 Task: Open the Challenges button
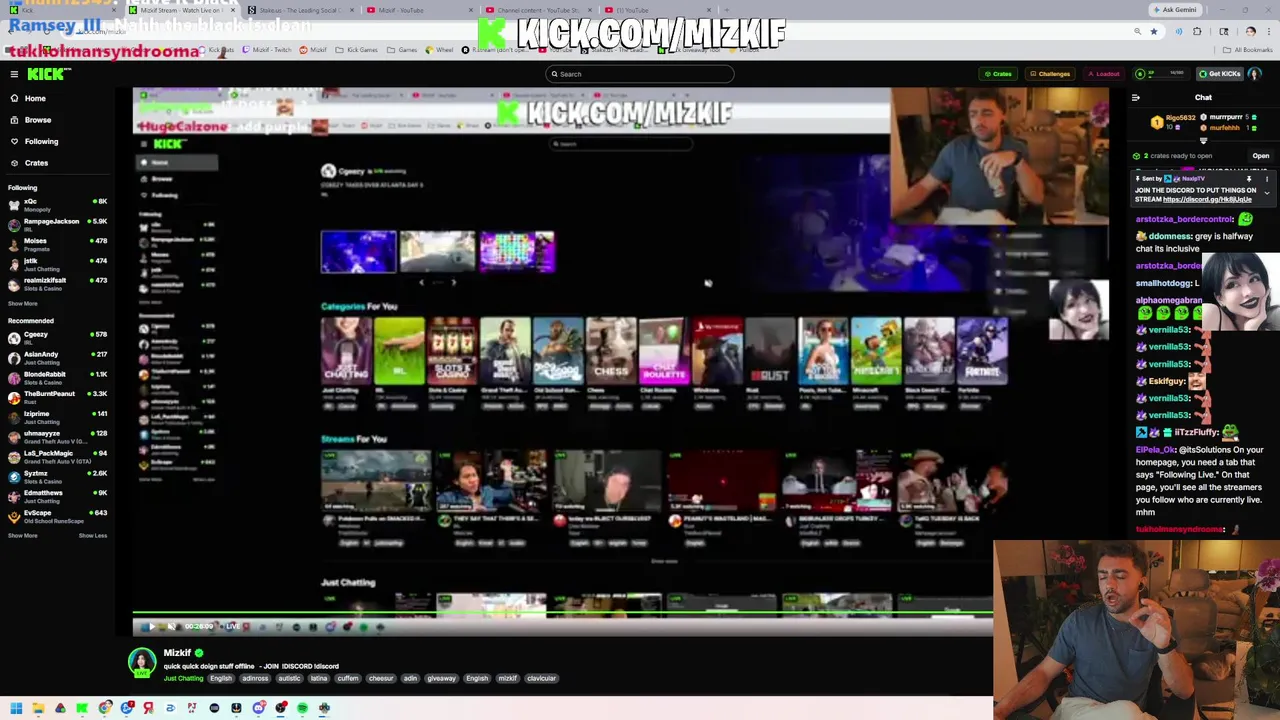1049,74
